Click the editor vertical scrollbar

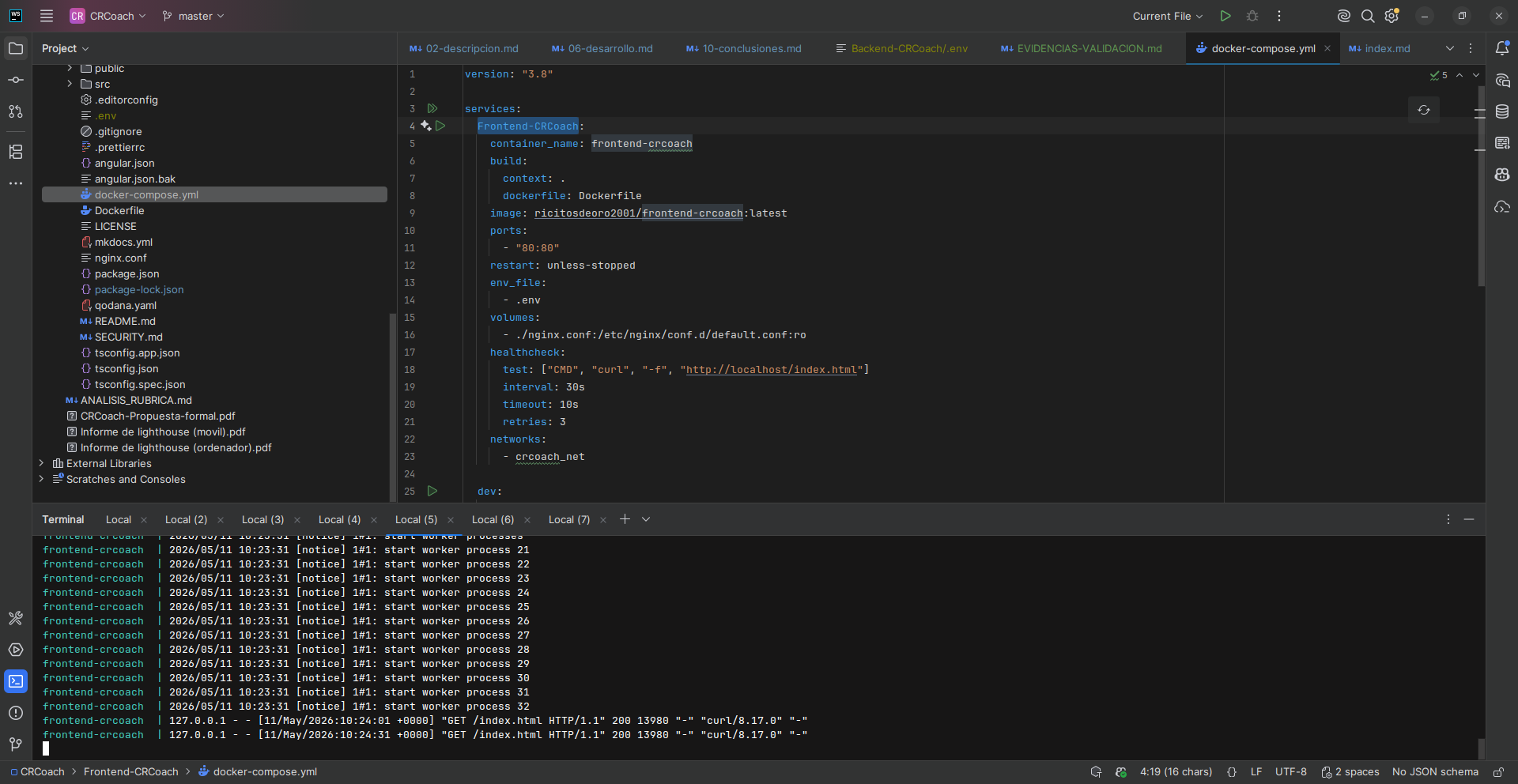point(1481,186)
